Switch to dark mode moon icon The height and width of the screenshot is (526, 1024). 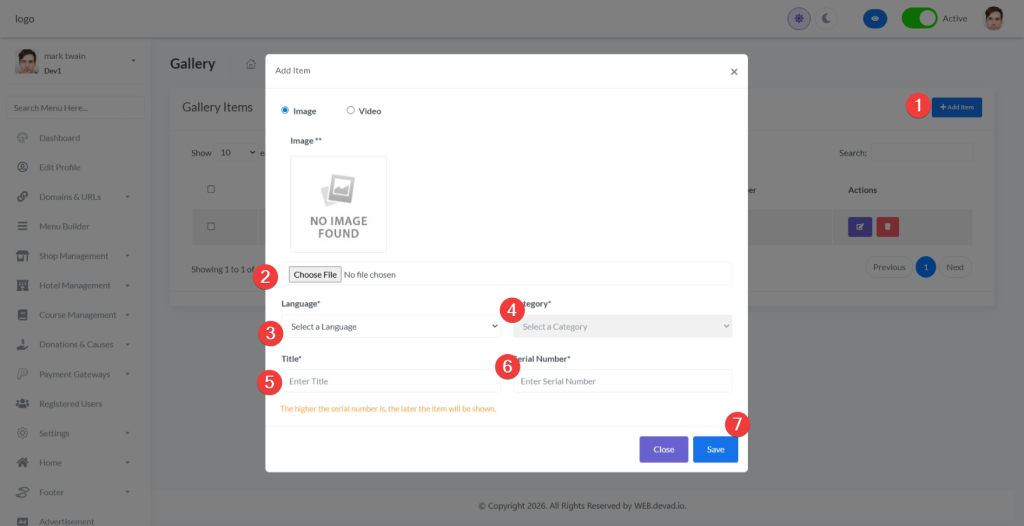[x=826, y=18]
